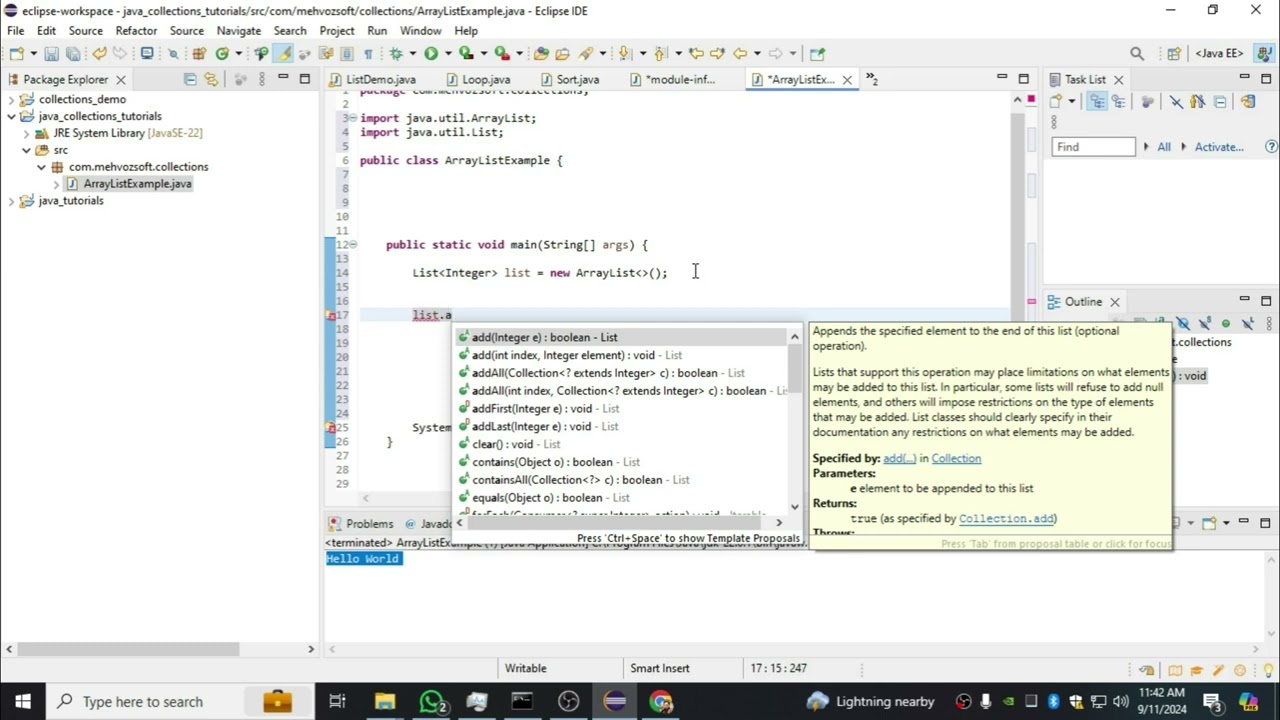Open the Project menu

tap(337, 31)
